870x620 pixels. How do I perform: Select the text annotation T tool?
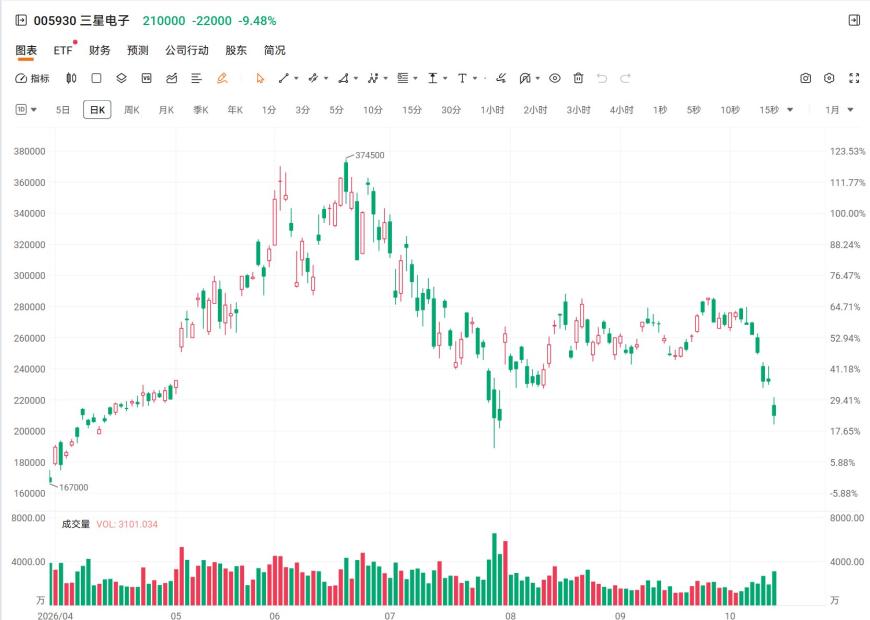[x=462, y=78]
